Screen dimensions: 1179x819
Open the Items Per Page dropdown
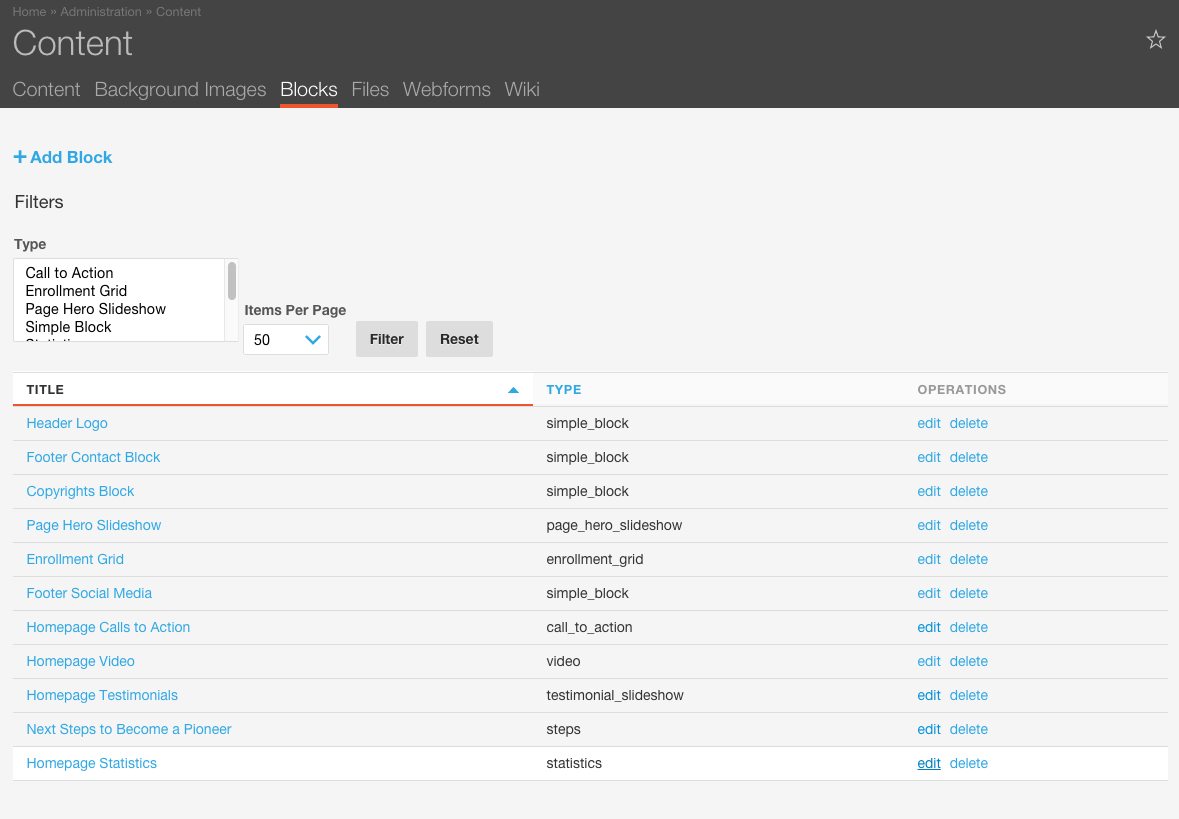pyautogui.click(x=286, y=340)
